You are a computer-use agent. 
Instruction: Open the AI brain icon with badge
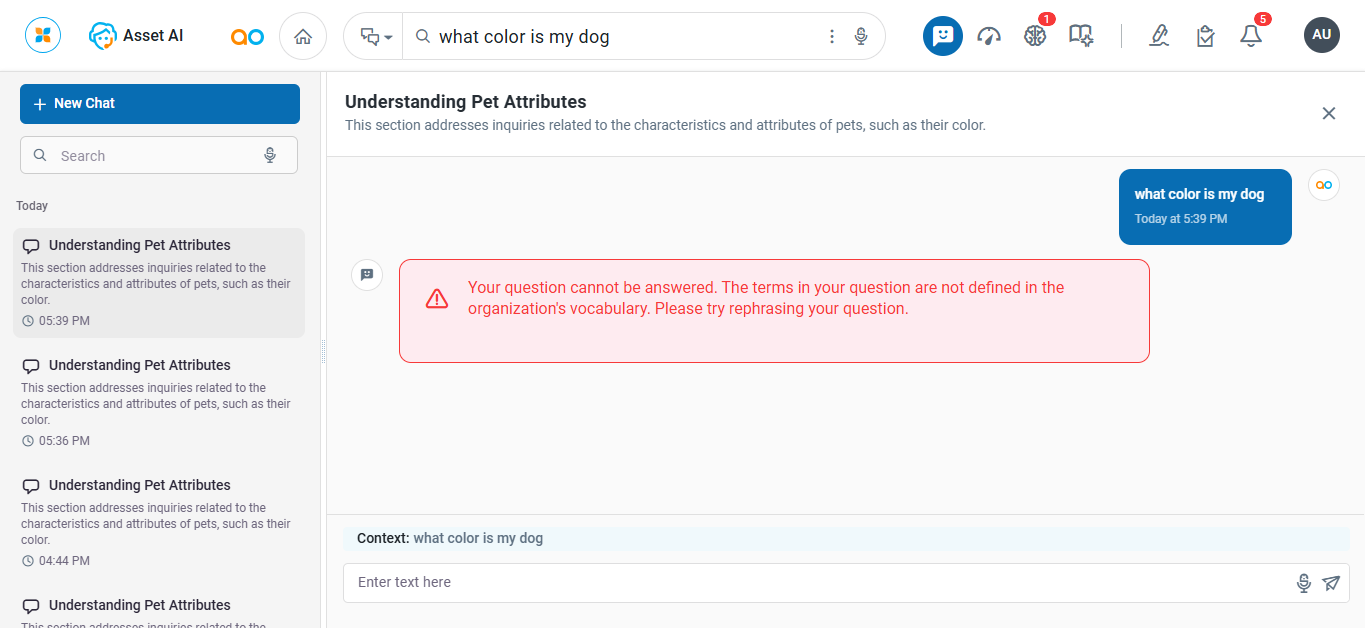pyautogui.click(x=1035, y=36)
